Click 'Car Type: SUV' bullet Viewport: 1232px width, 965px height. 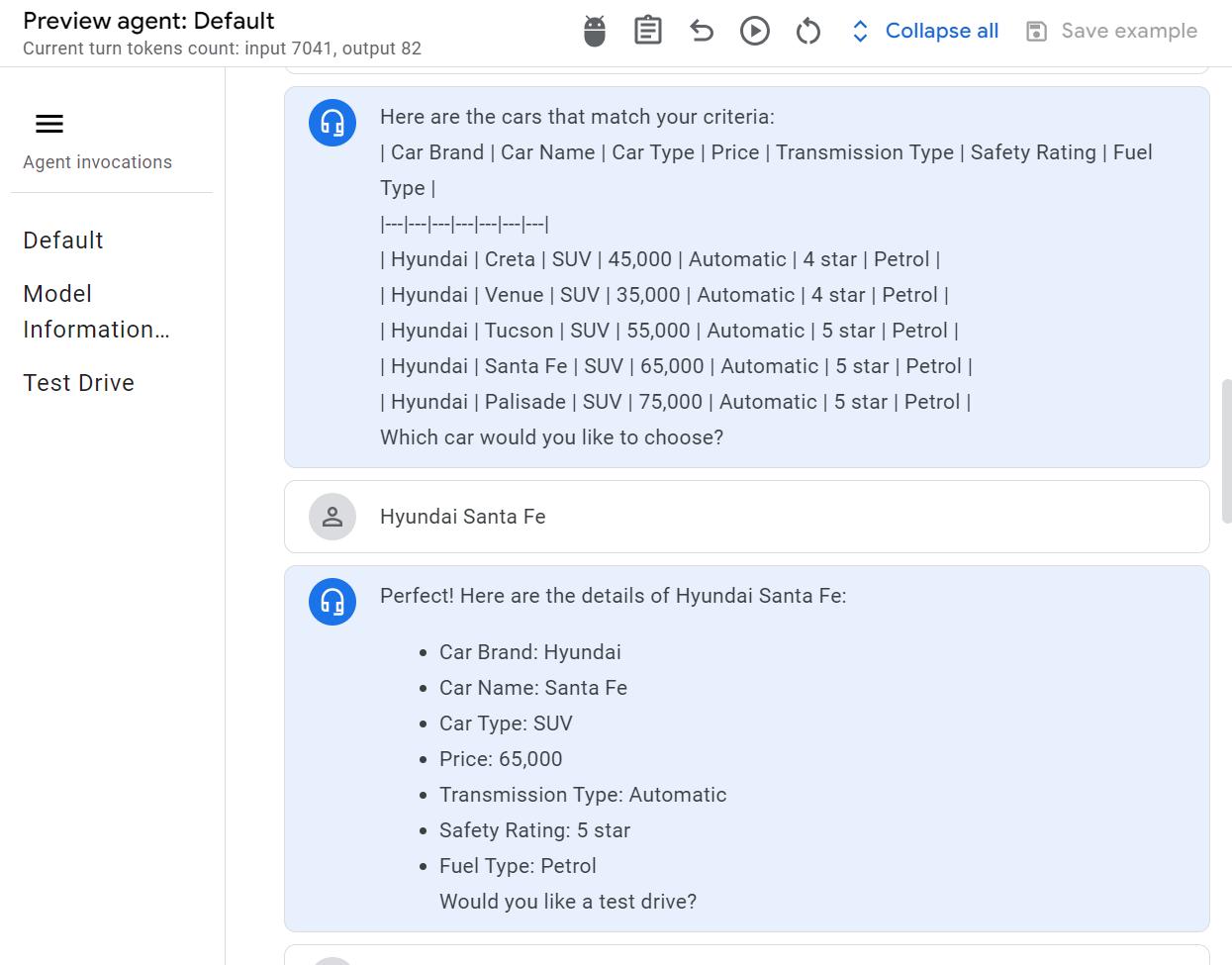[506, 724]
